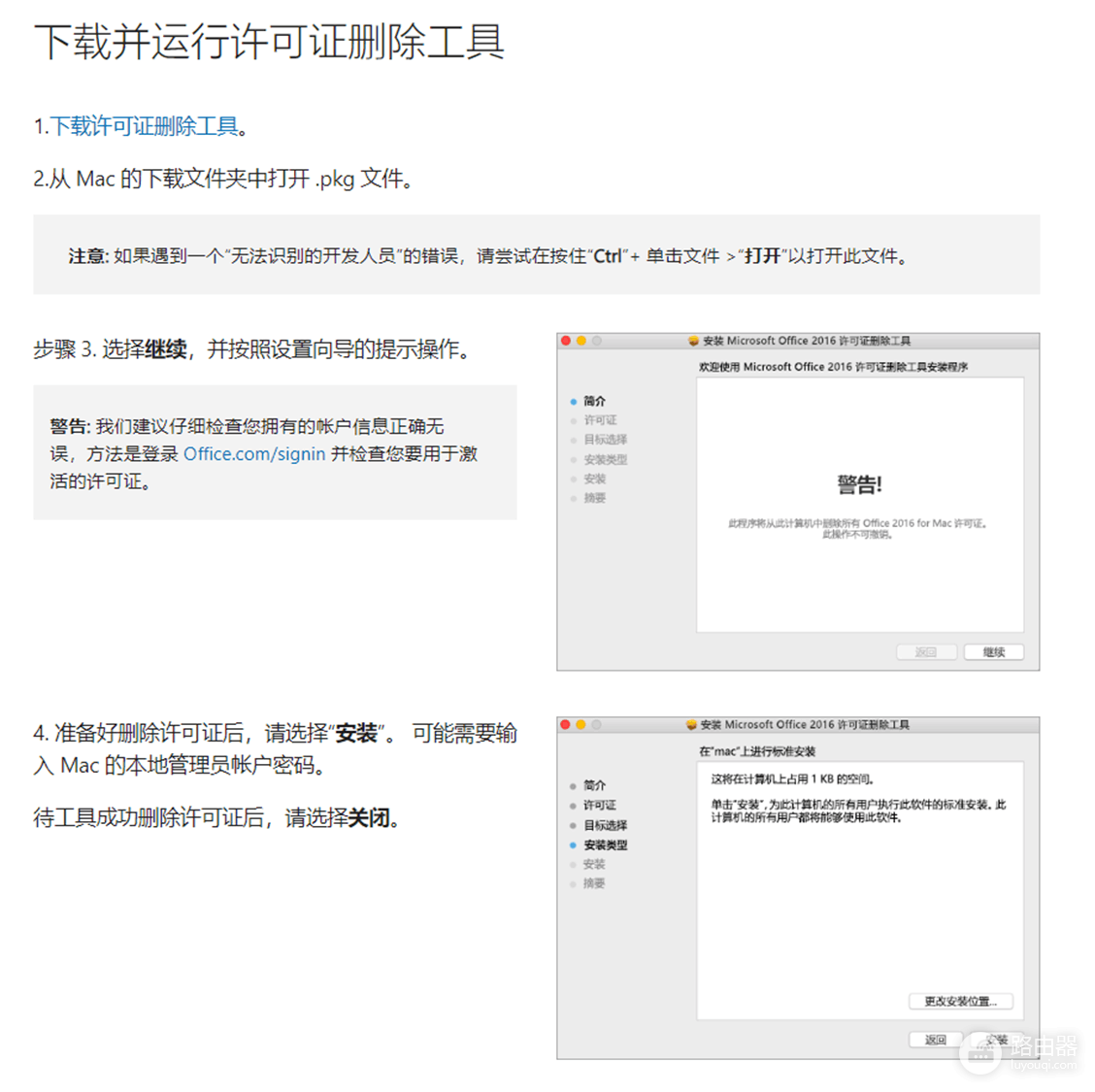This screenshot has height=1092, width=1095.
Task: Select 目标选择 step in second installer sidebar
Action: (x=606, y=825)
